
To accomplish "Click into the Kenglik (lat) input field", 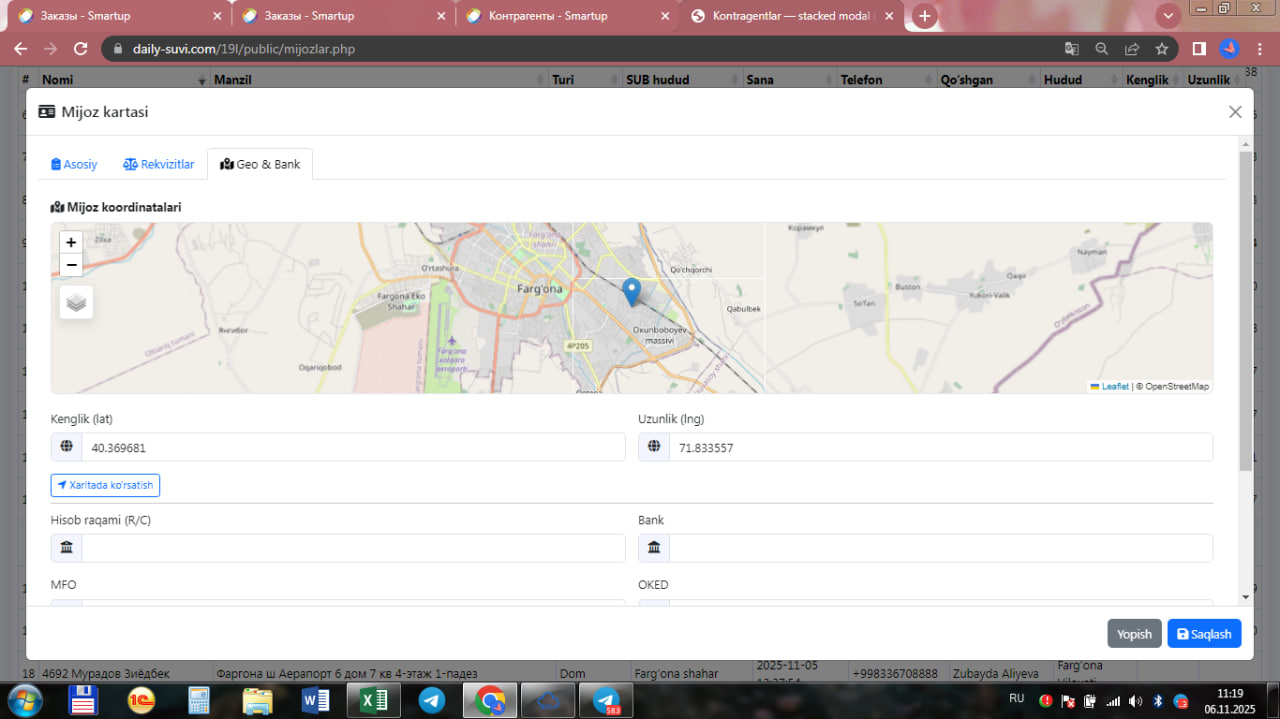I will 352,448.
